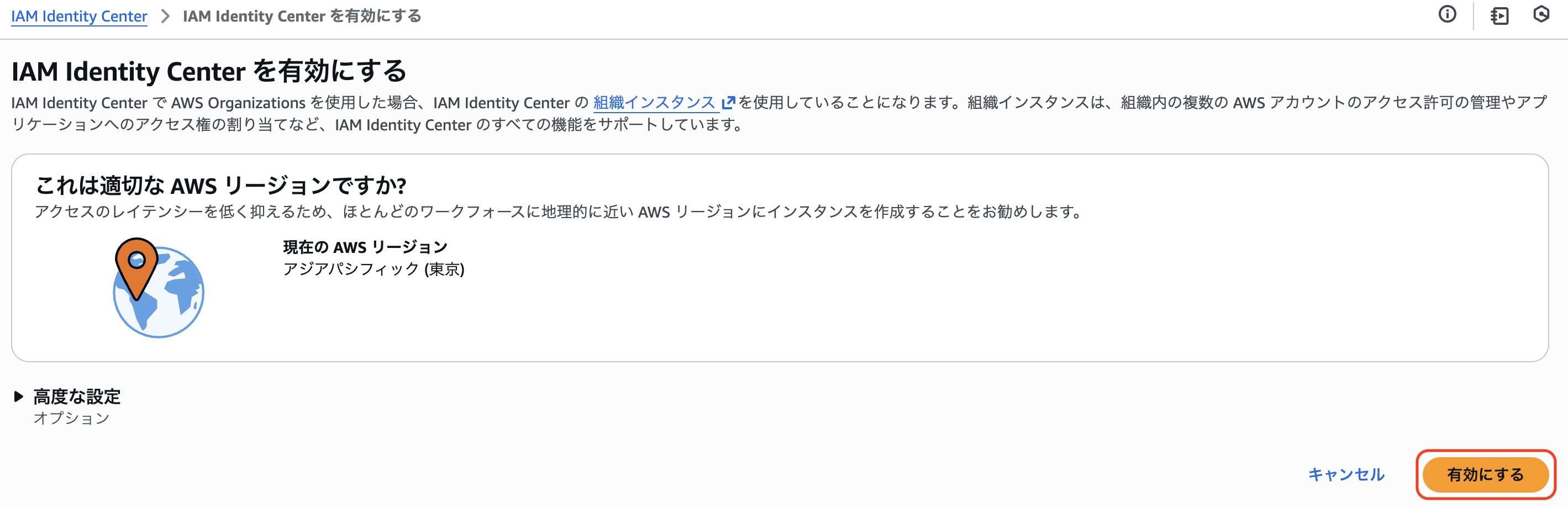Click the external-link icon beside 組織インスタンス
1568x508 pixels.
(728, 102)
